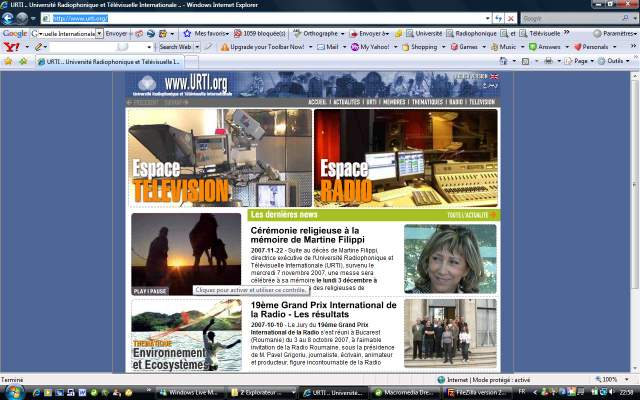Click the Games toolbar button

(x=464, y=47)
